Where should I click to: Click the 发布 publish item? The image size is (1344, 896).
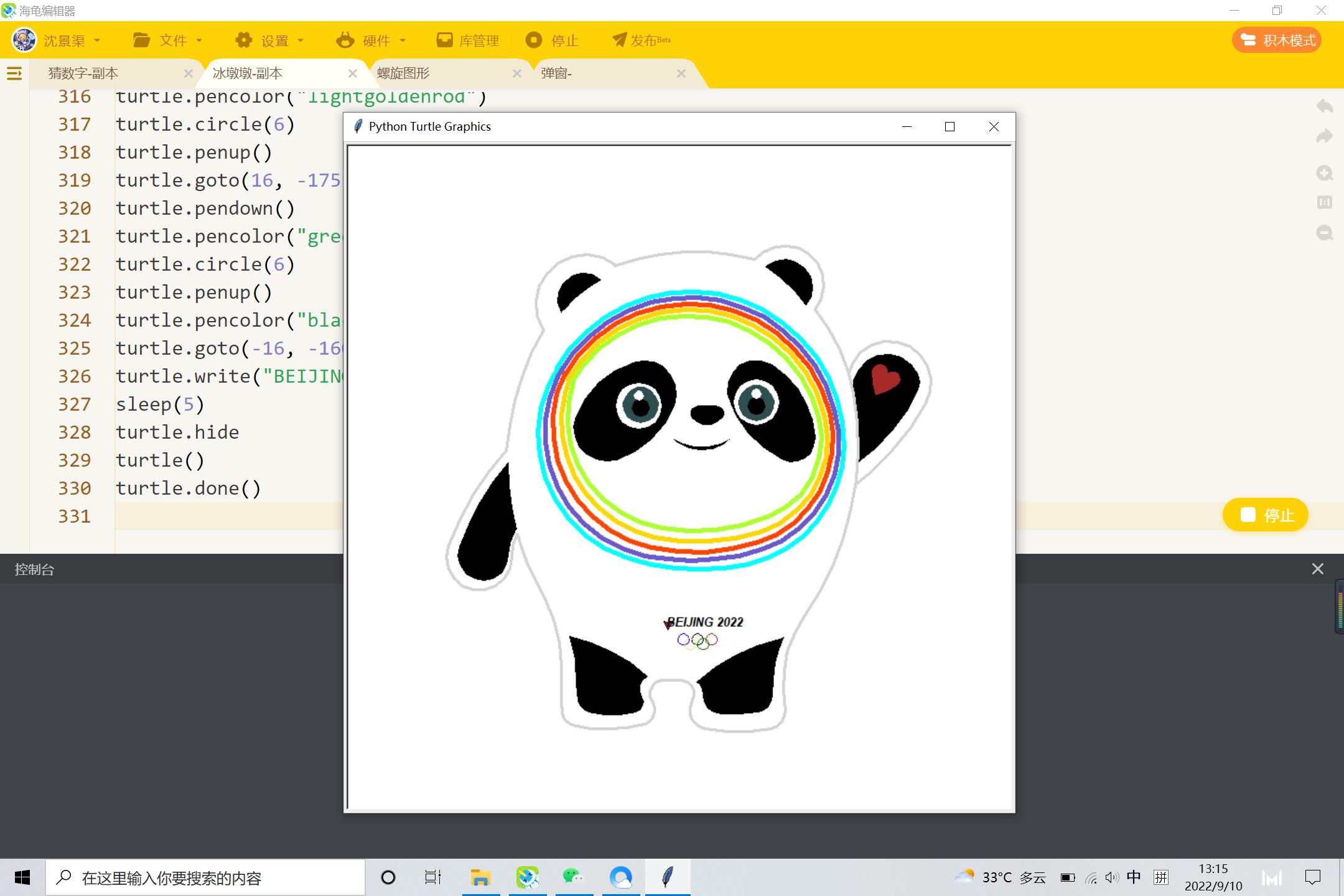(642, 40)
